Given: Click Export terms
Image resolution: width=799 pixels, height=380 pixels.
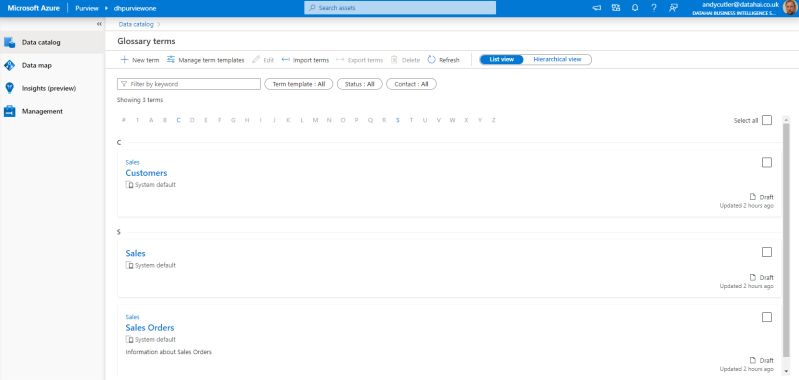Looking at the screenshot, I should pos(359,60).
